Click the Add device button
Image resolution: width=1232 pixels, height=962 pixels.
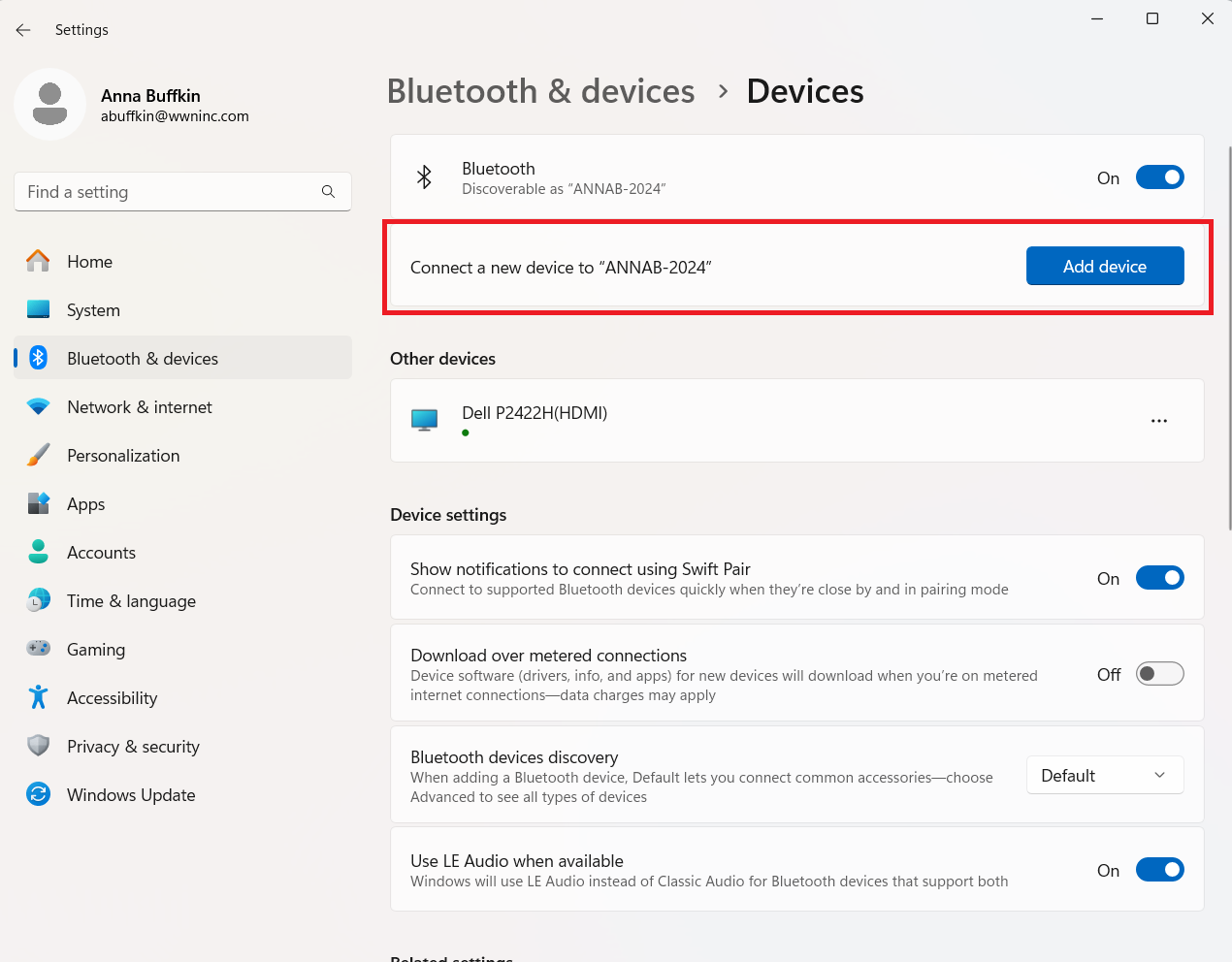pos(1105,266)
